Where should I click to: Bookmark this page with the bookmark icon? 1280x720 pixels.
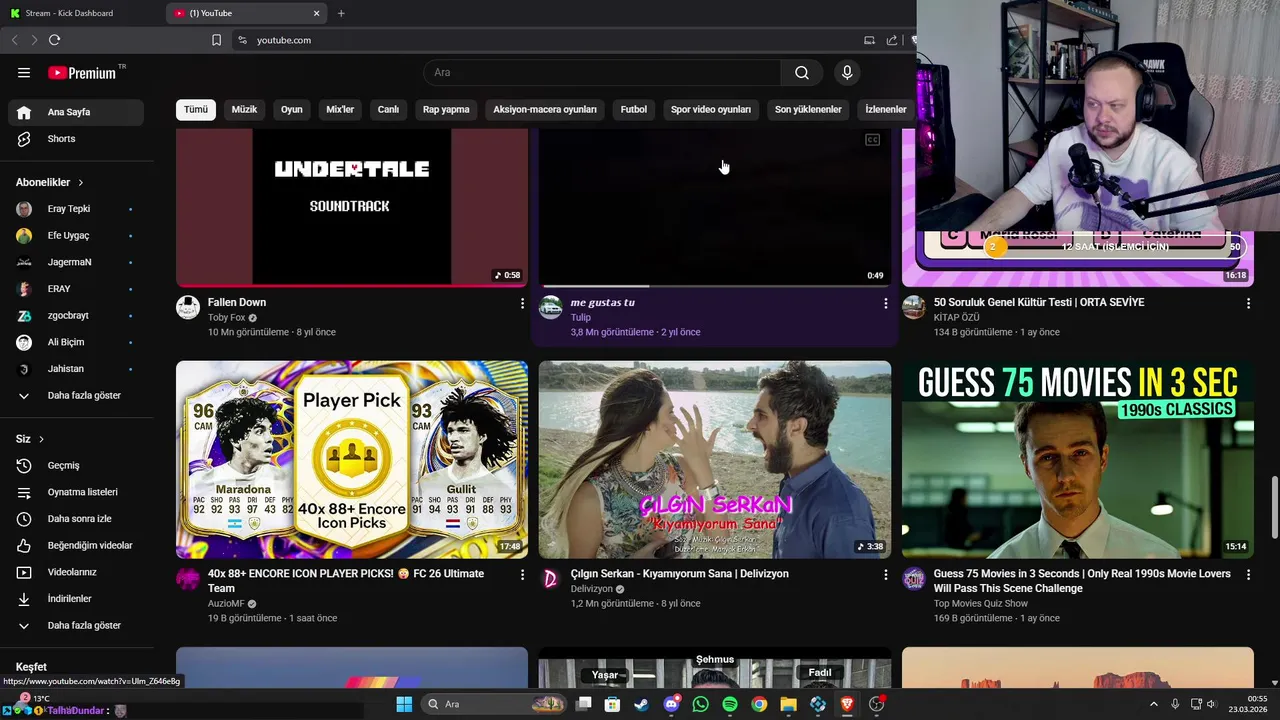(x=216, y=40)
